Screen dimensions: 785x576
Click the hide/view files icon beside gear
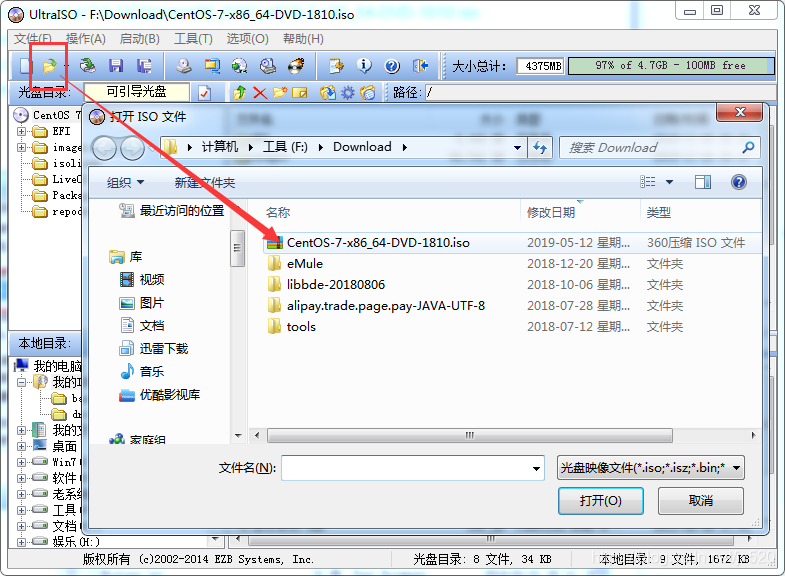point(367,93)
